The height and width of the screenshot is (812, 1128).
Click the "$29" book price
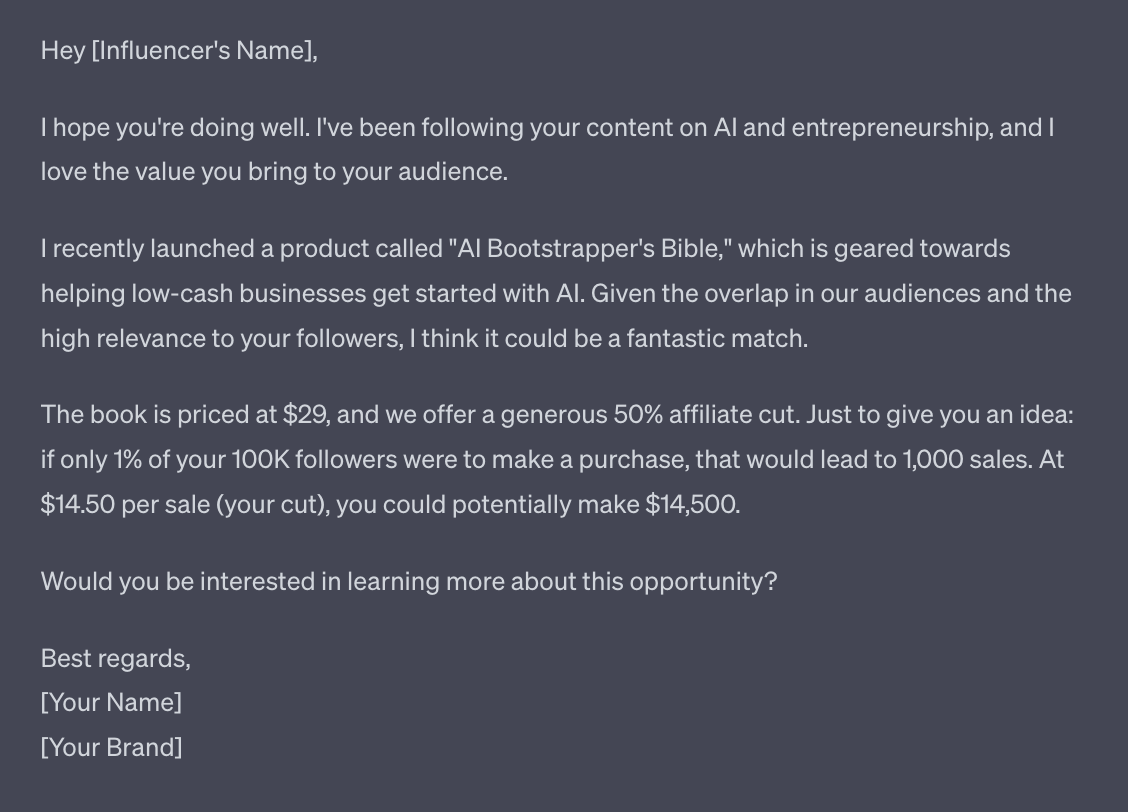click(x=303, y=415)
